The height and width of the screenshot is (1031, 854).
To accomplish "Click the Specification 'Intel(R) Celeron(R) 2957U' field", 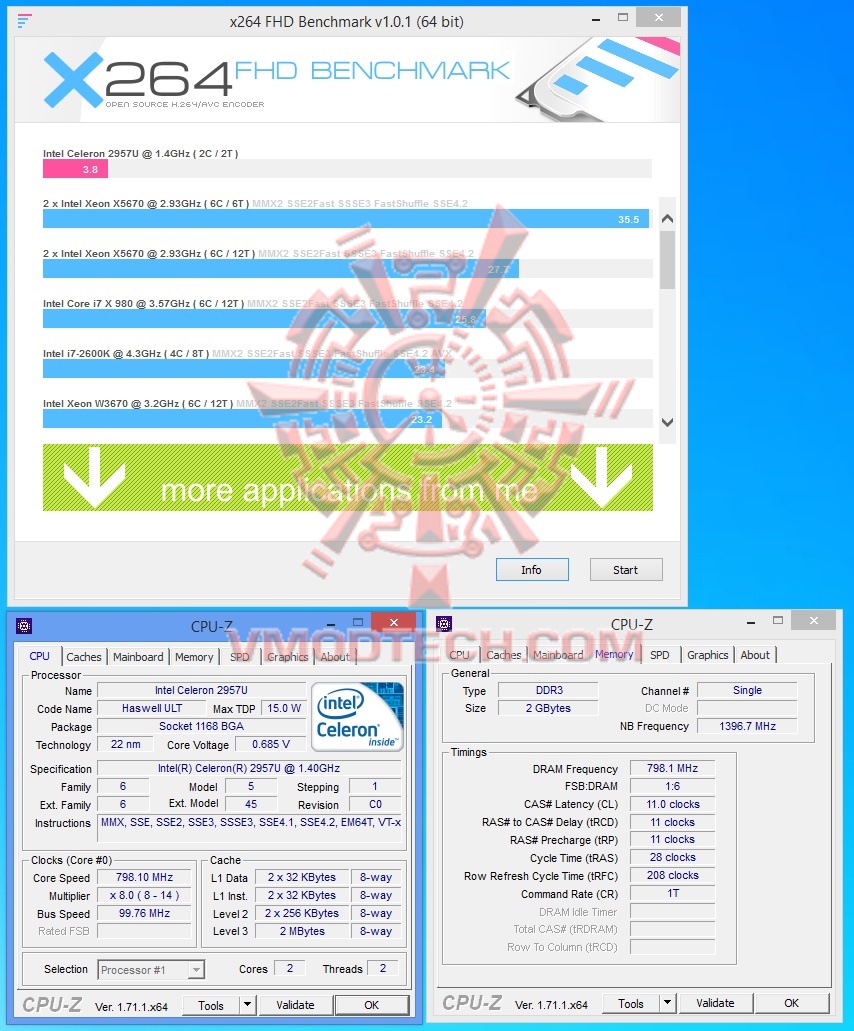I will (249, 769).
